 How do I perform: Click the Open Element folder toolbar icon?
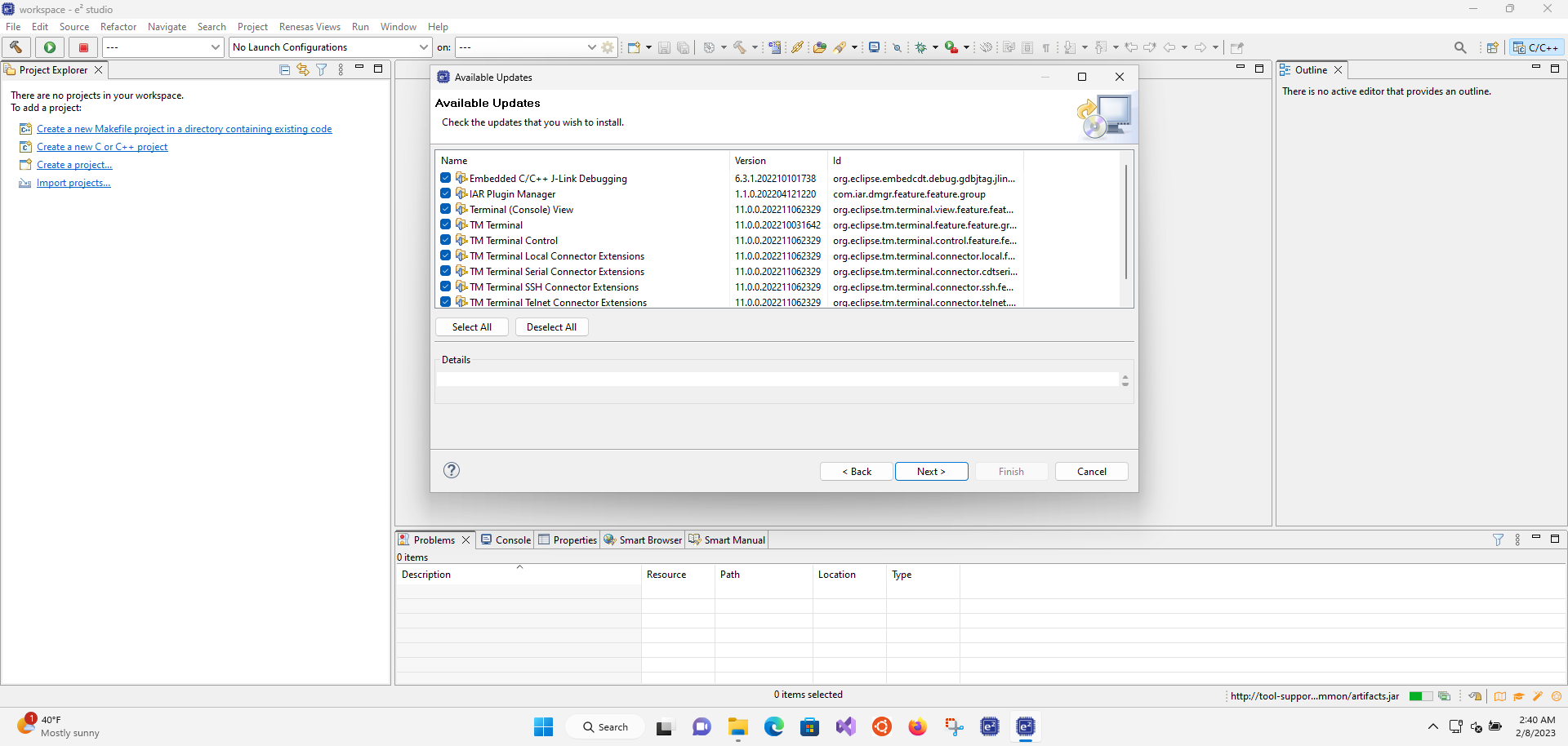[x=820, y=47]
